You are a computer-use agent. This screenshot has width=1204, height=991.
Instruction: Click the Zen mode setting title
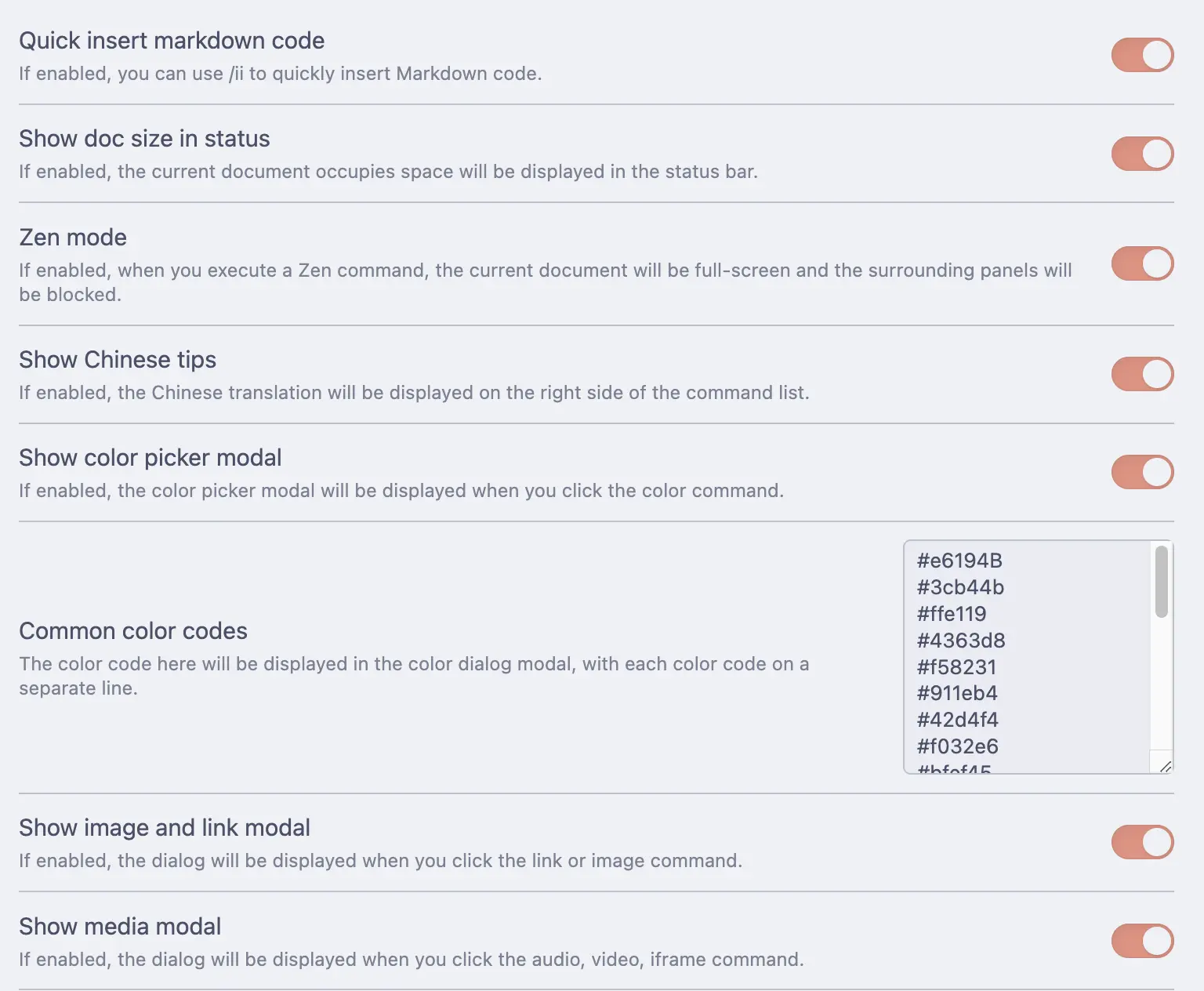tap(73, 238)
